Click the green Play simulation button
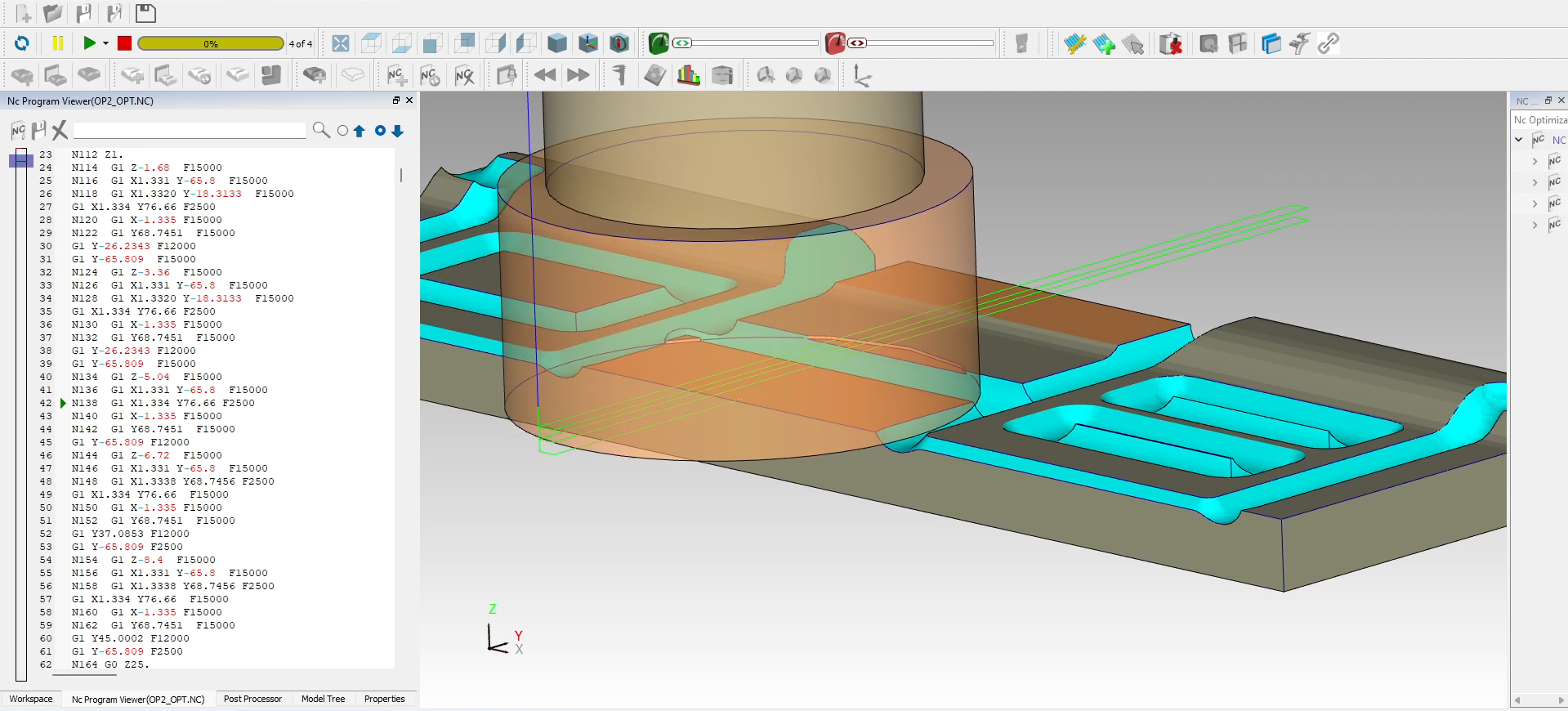Screen dimensions: 1568x711 point(89,43)
